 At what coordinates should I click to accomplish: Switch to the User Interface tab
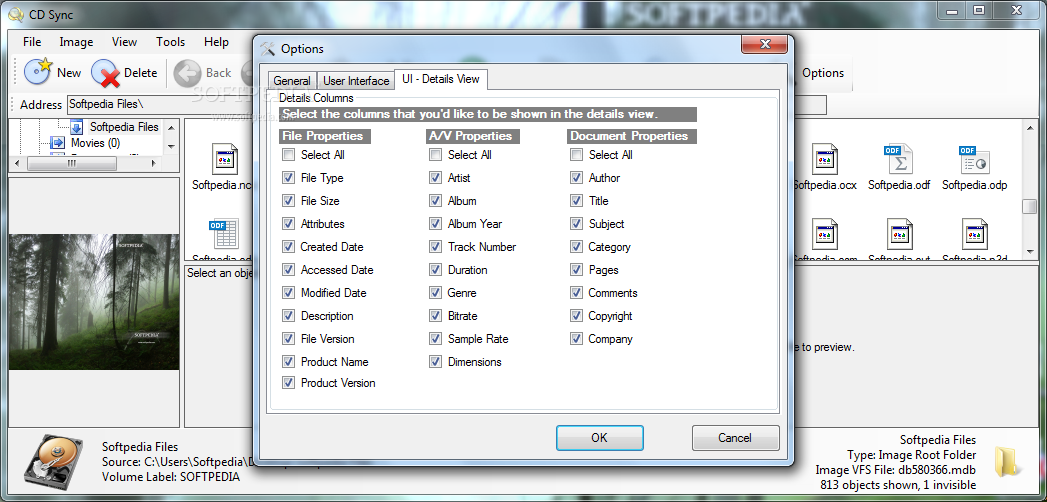pyautogui.click(x=356, y=81)
